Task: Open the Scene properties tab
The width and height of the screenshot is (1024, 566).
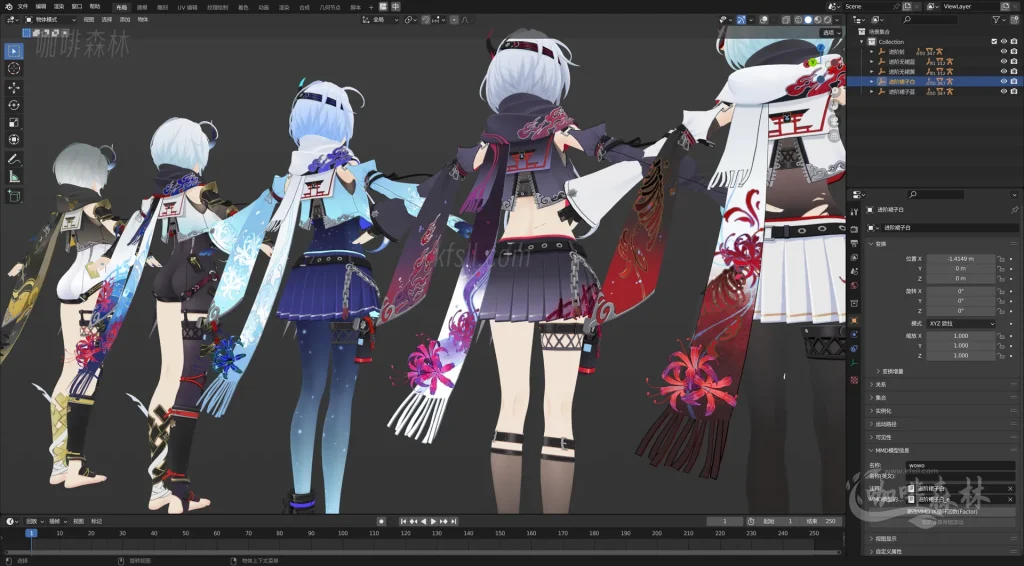Action: 854,272
